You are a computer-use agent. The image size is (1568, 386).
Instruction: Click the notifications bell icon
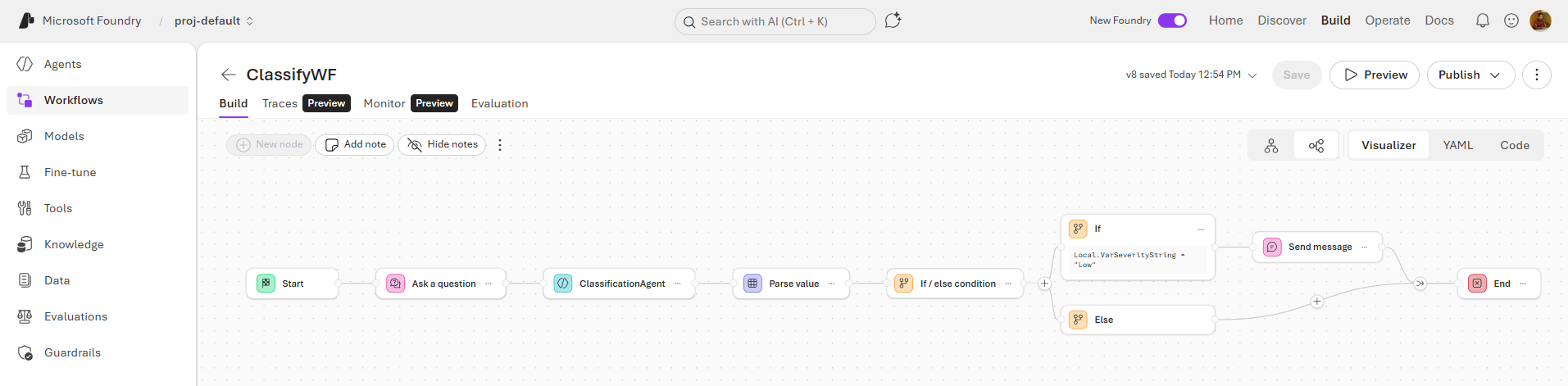click(x=1482, y=20)
